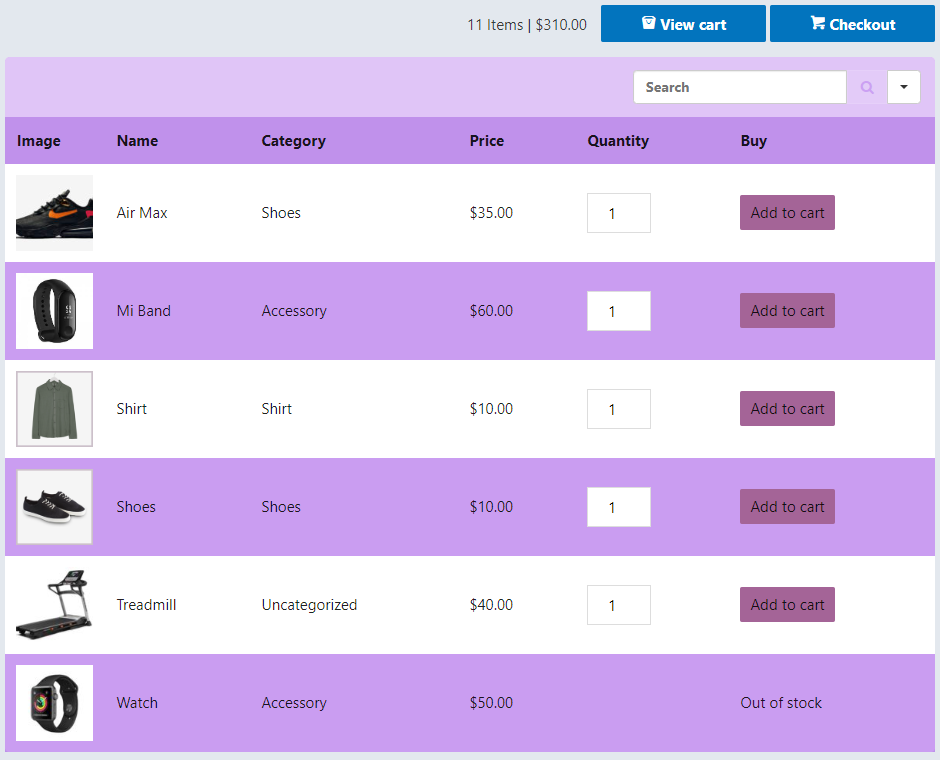Screen dimensions: 940x760
Task: Click the basket icon on Checkout button
Action: point(818,23)
